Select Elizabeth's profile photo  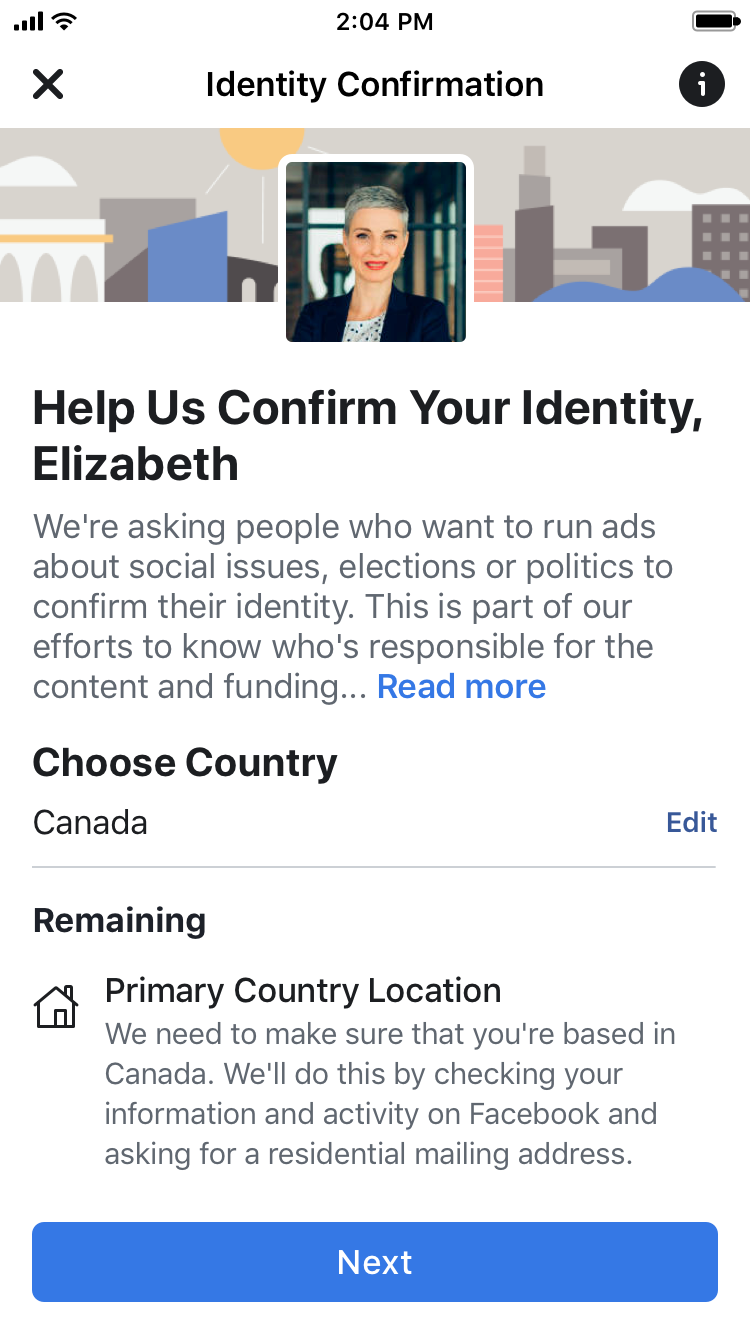(x=375, y=250)
